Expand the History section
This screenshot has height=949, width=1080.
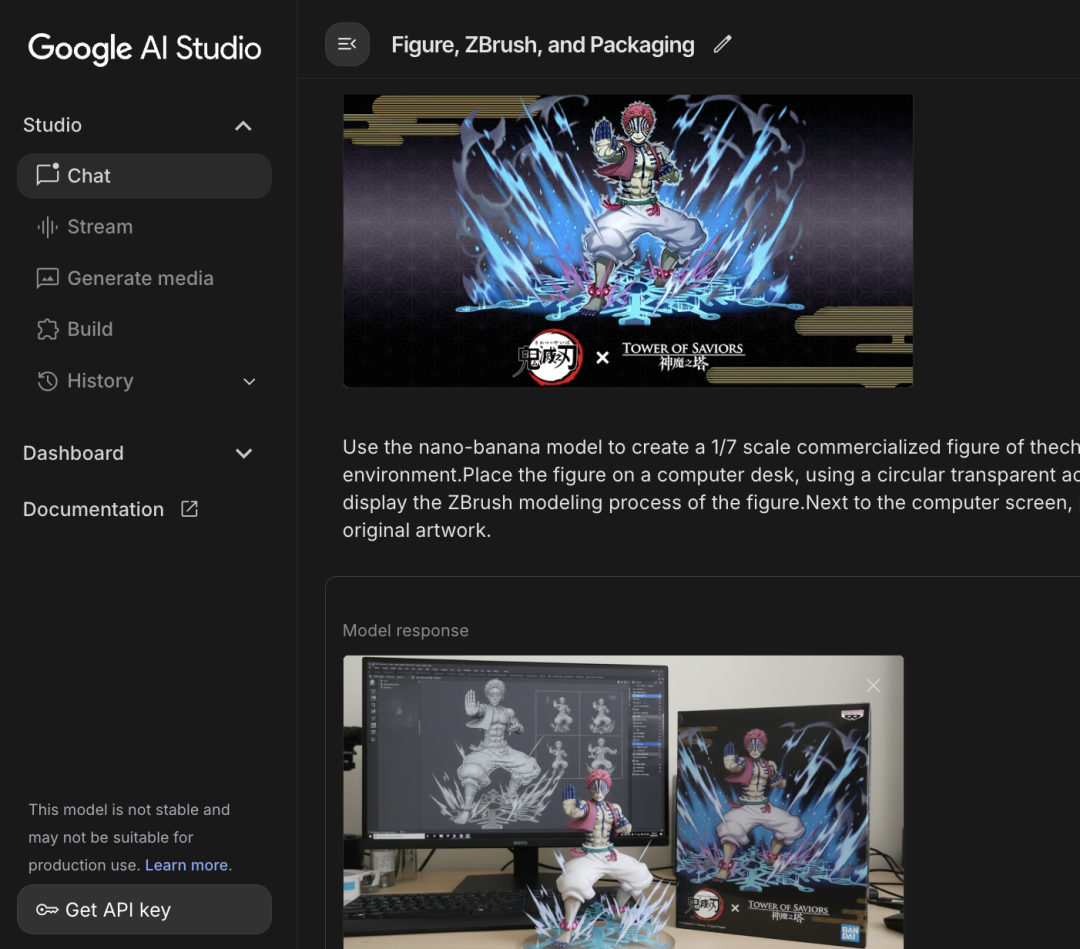[x=249, y=381]
